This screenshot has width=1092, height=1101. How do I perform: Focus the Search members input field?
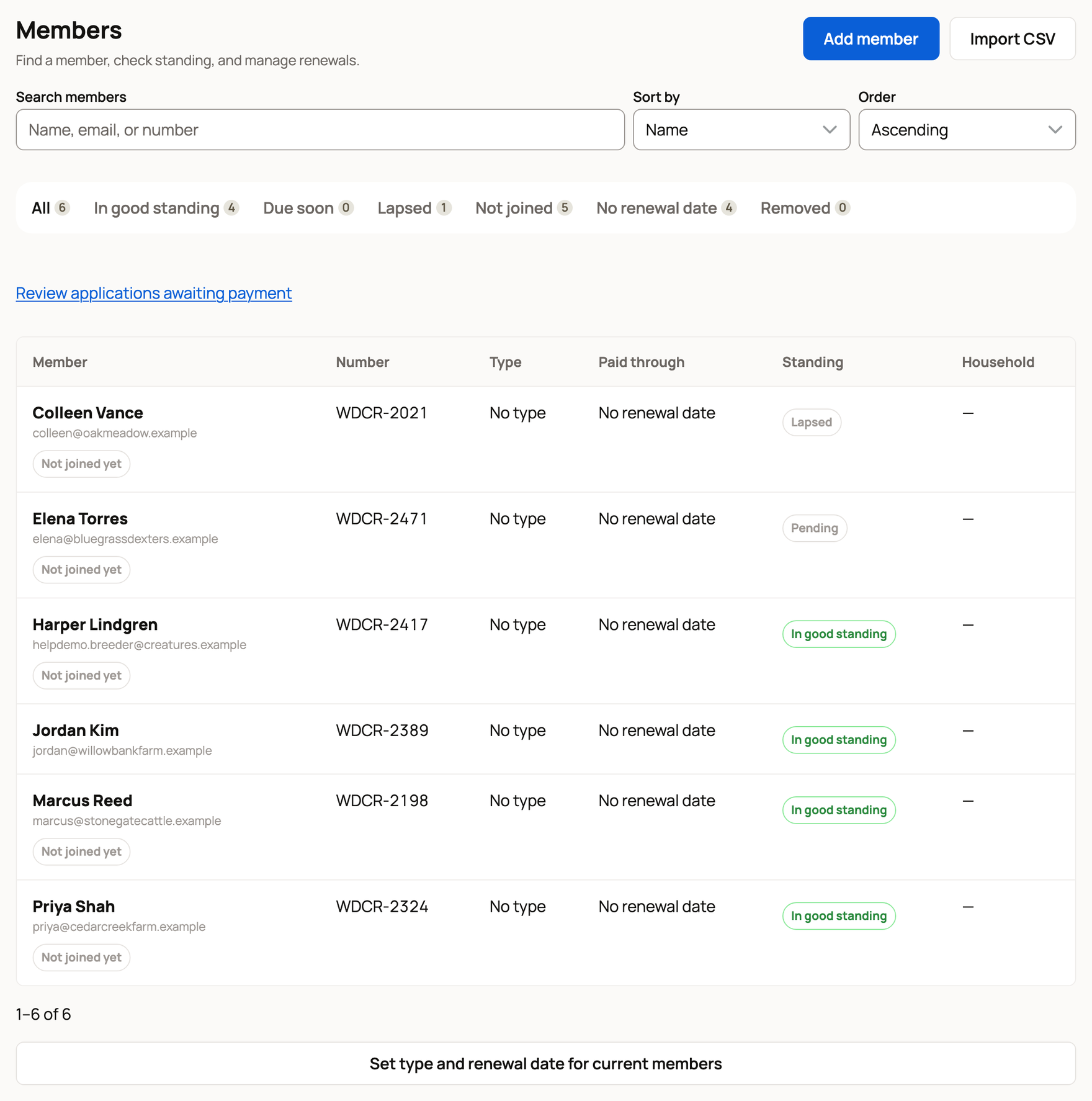tap(320, 130)
